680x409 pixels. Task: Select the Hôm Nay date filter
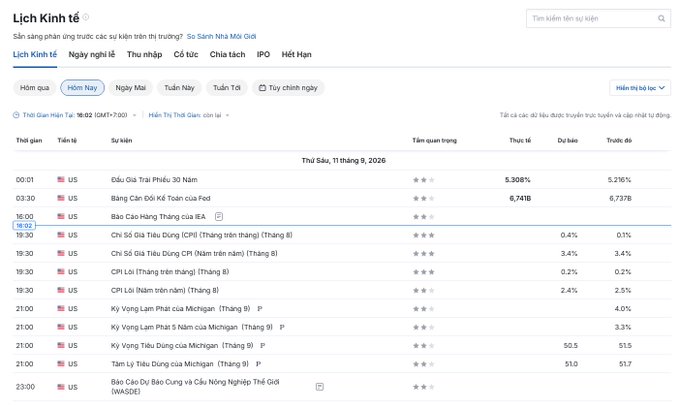(x=82, y=88)
